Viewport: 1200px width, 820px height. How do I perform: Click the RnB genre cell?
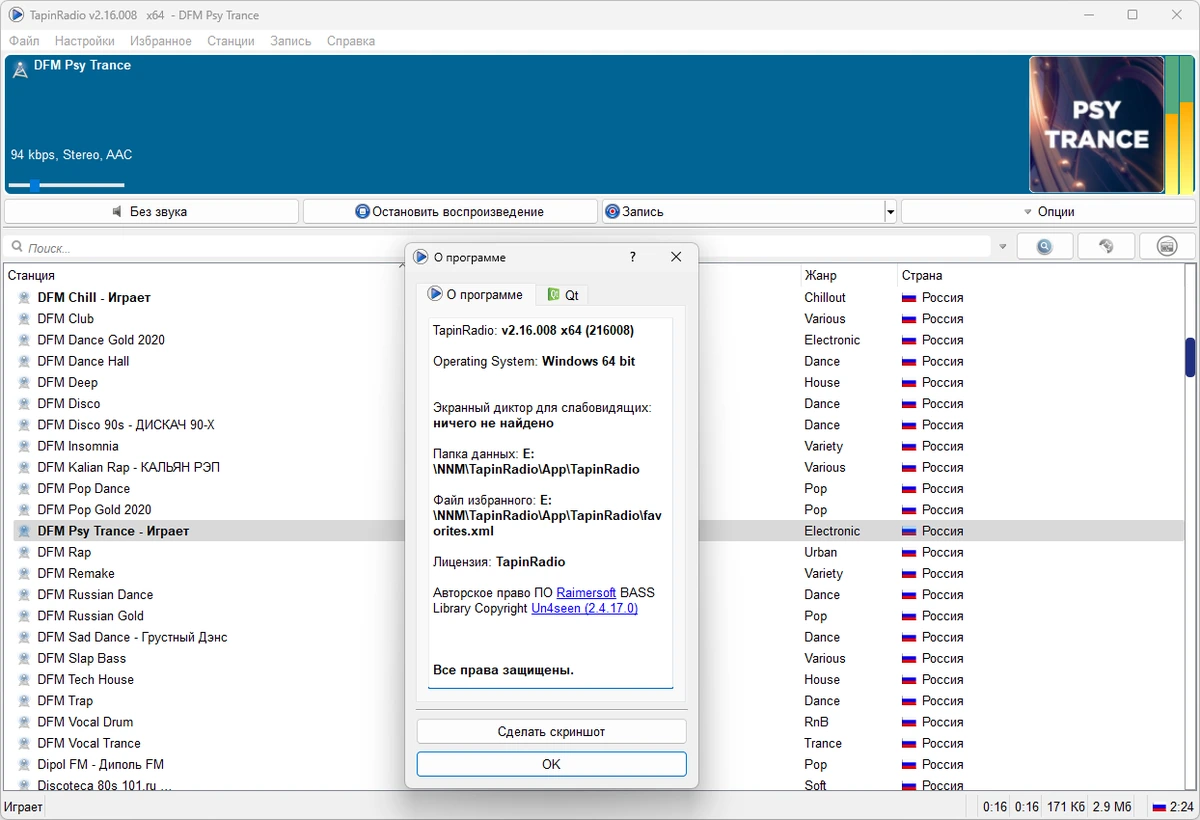point(816,722)
